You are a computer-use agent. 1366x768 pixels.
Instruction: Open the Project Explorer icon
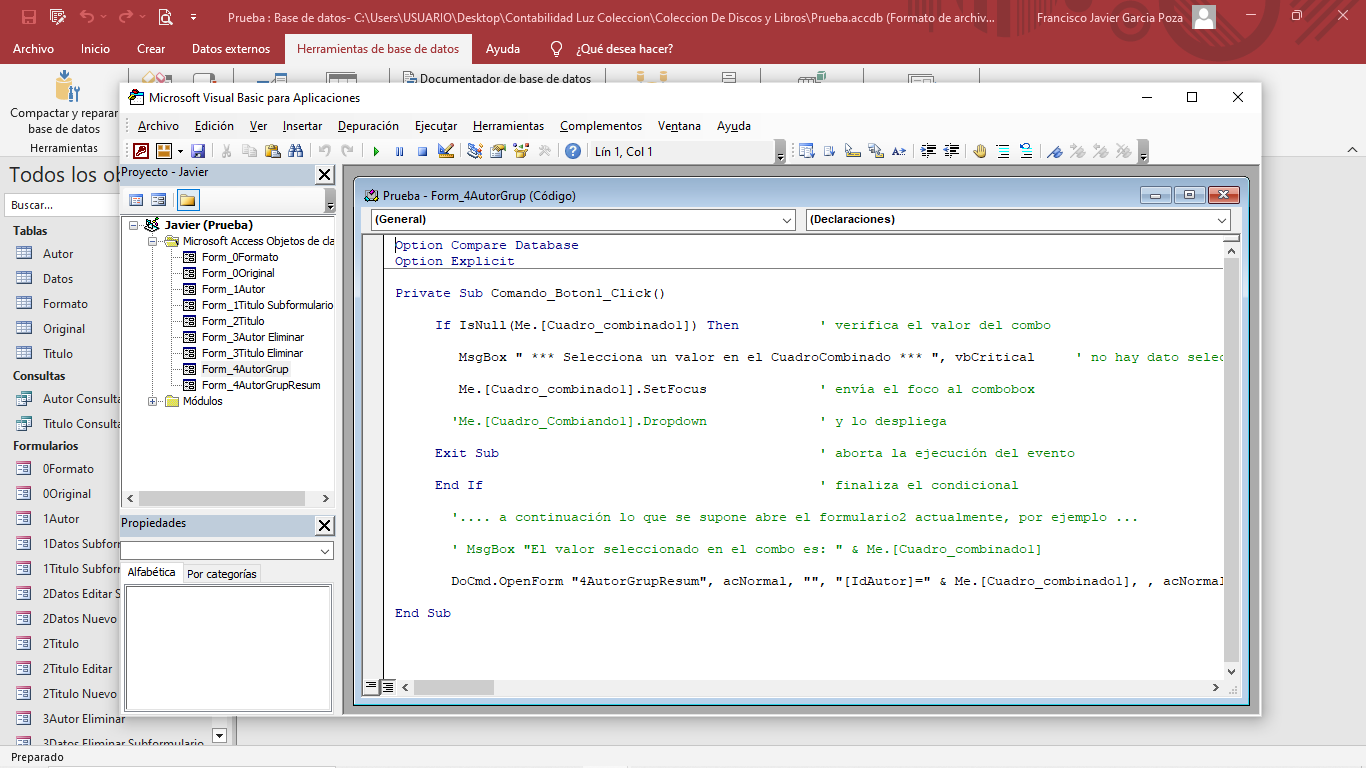click(x=475, y=151)
